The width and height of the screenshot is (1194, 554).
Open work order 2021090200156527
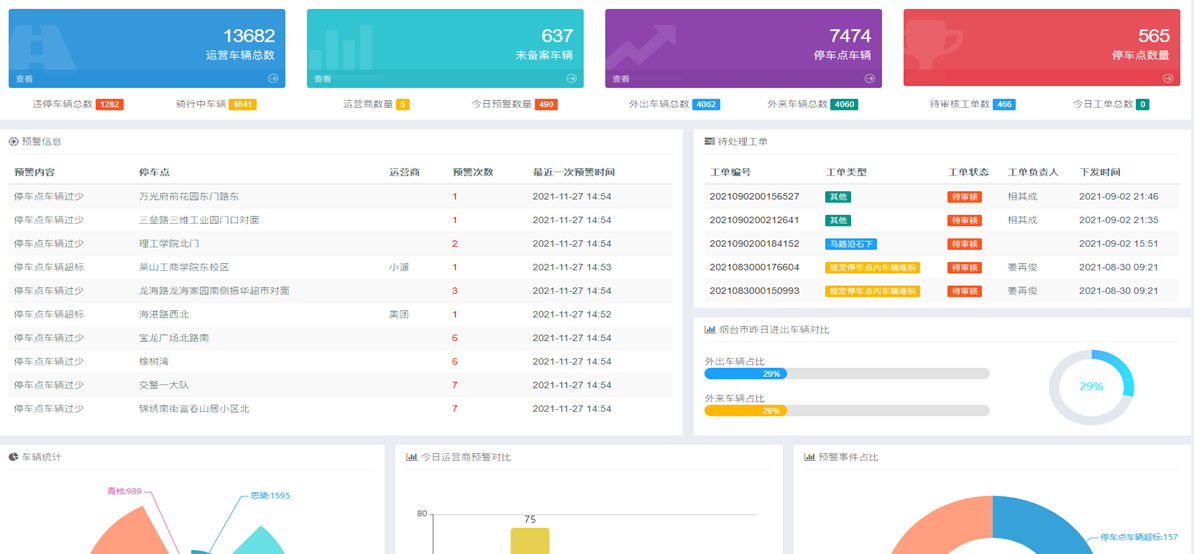[754, 196]
